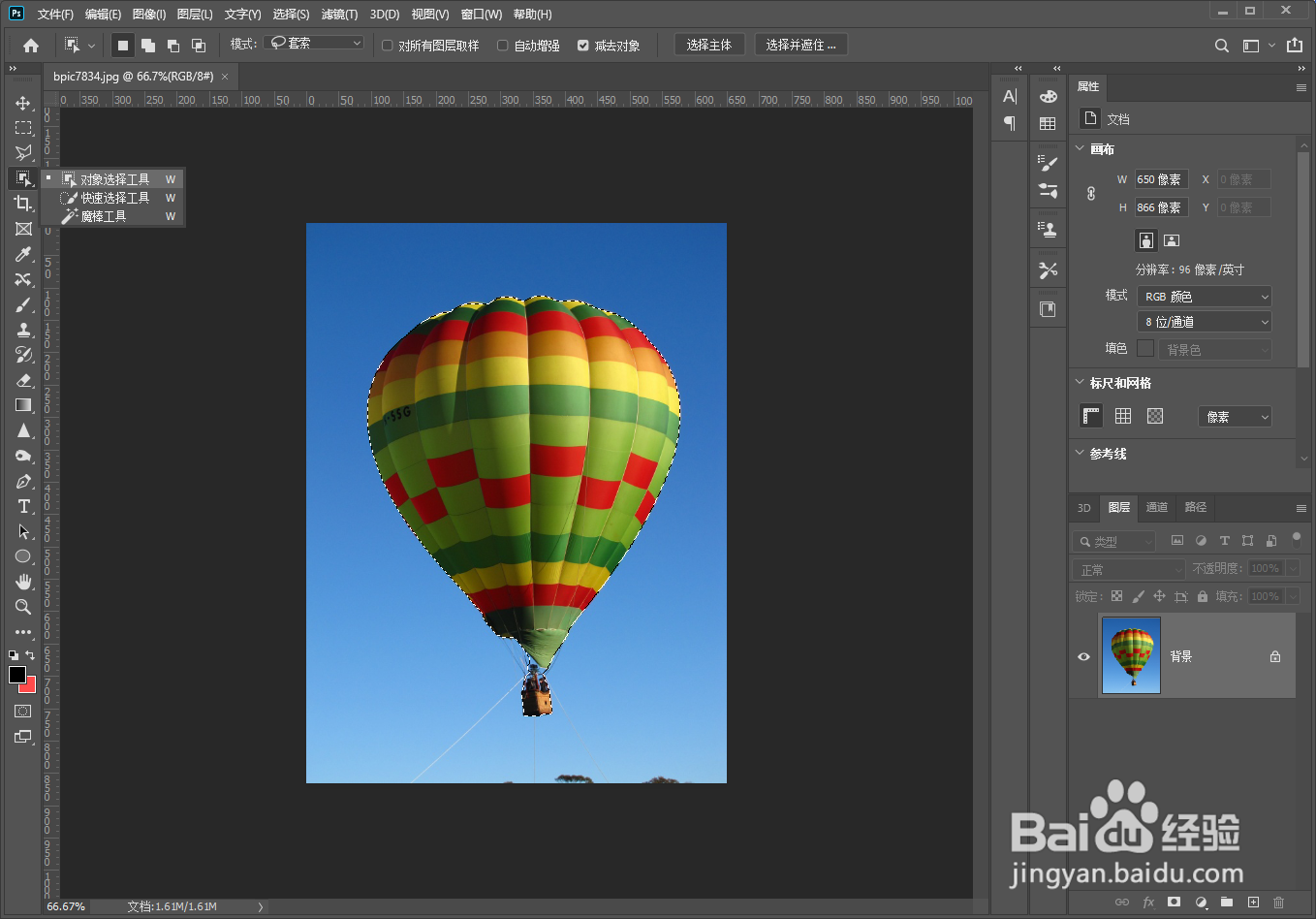Select the Eyedropper tool

pyautogui.click(x=23, y=254)
